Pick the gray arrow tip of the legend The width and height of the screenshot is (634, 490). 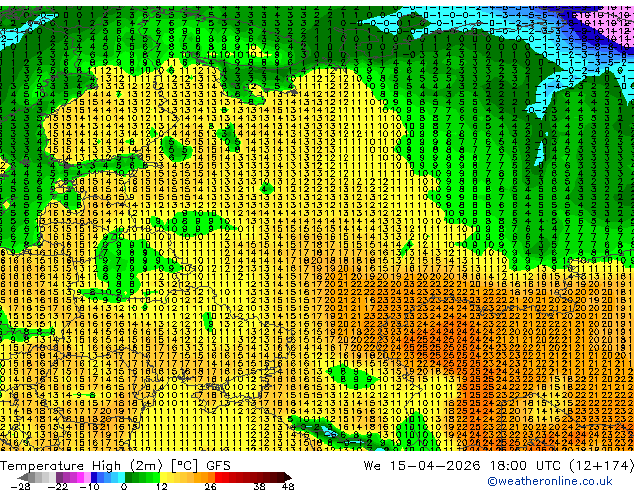(x=23, y=477)
